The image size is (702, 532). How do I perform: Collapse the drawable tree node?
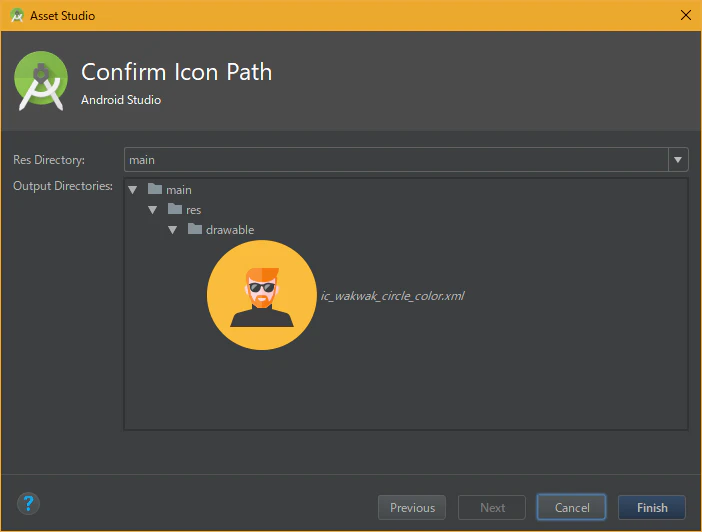[172, 230]
